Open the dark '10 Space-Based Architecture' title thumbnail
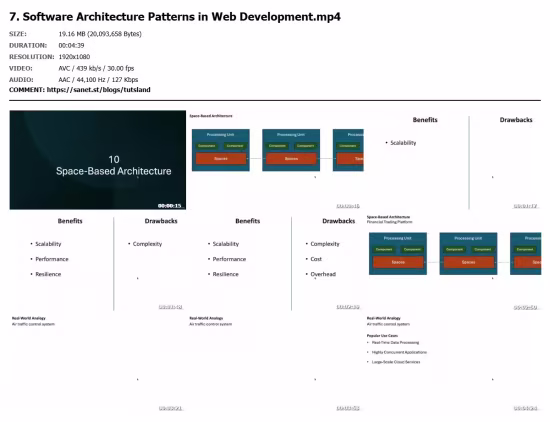This screenshot has width=550, height=422. (x=98, y=160)
